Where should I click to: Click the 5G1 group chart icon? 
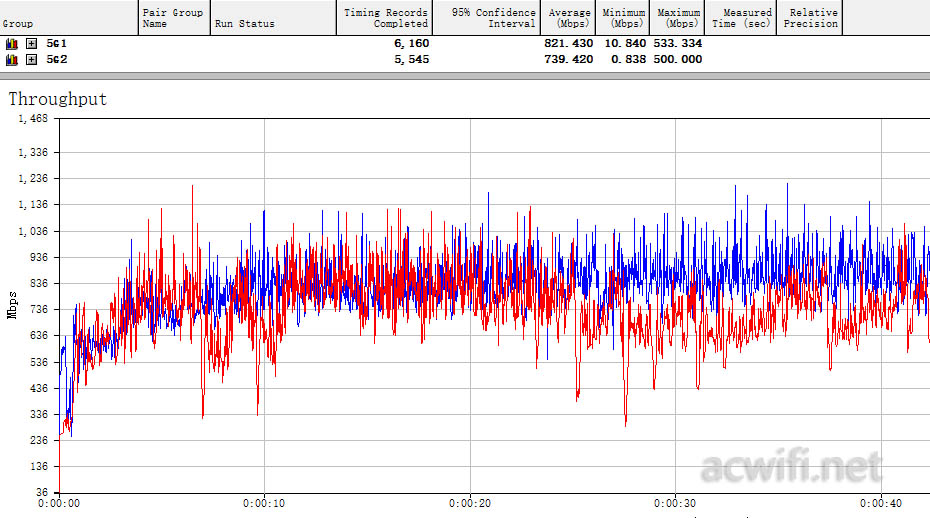point(12,44)
